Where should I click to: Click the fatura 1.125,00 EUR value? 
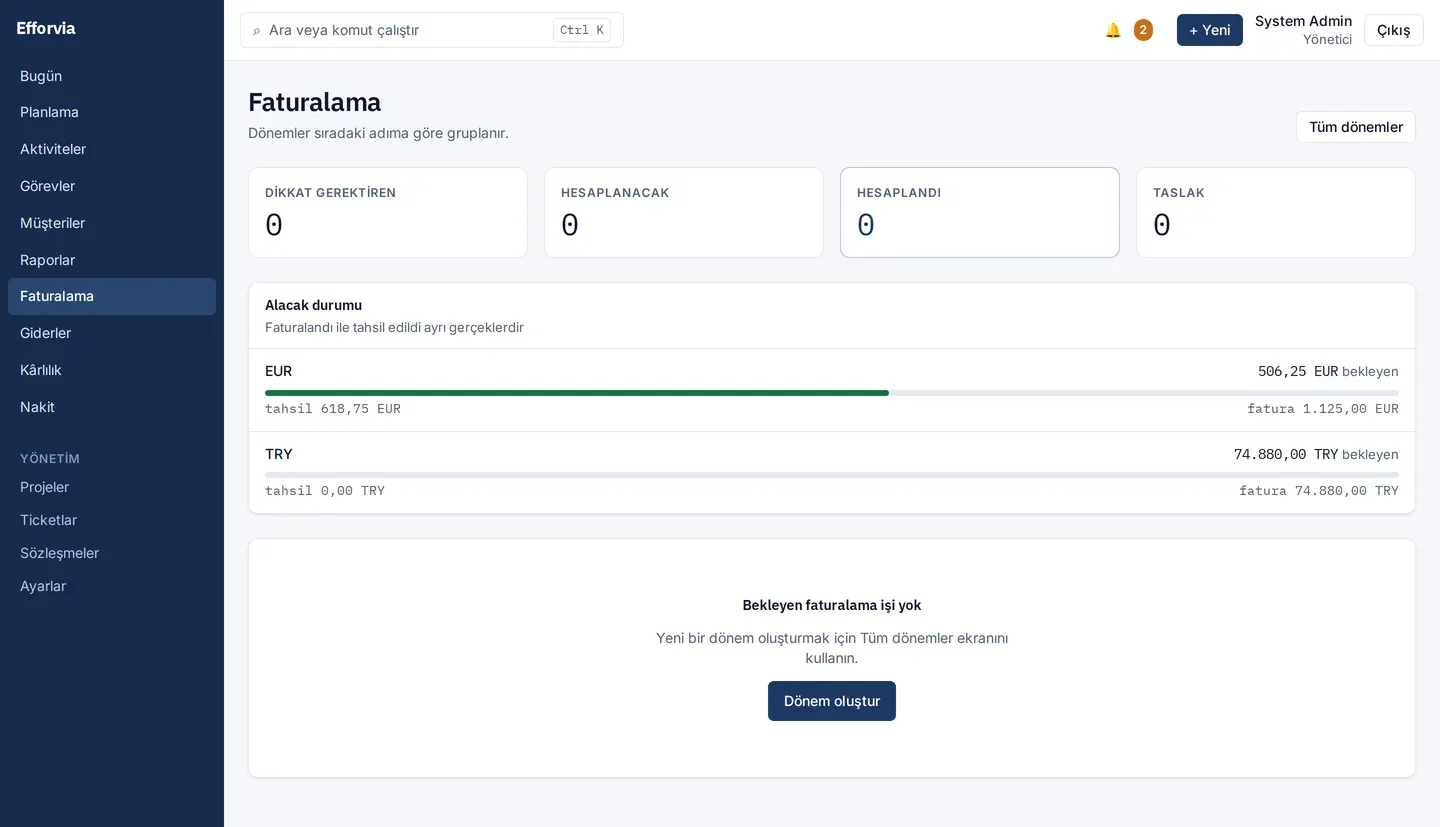point(1323,409)
